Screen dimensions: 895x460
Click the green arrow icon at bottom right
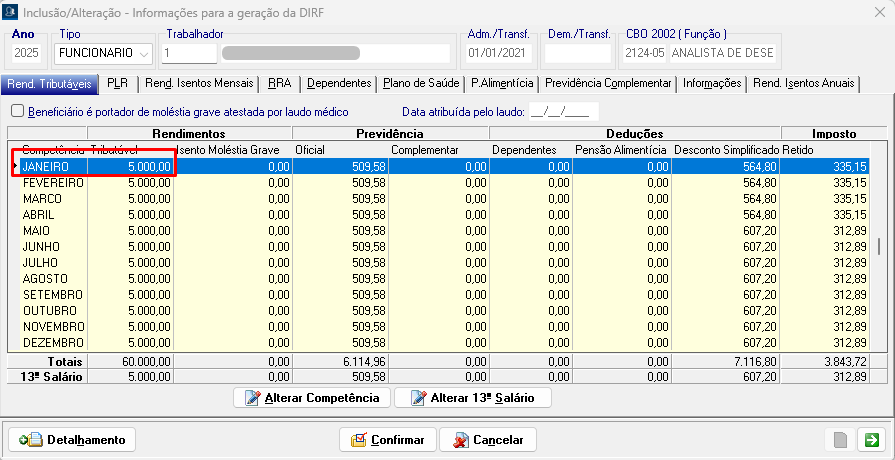pyautogui.click(x=872, y=440)
